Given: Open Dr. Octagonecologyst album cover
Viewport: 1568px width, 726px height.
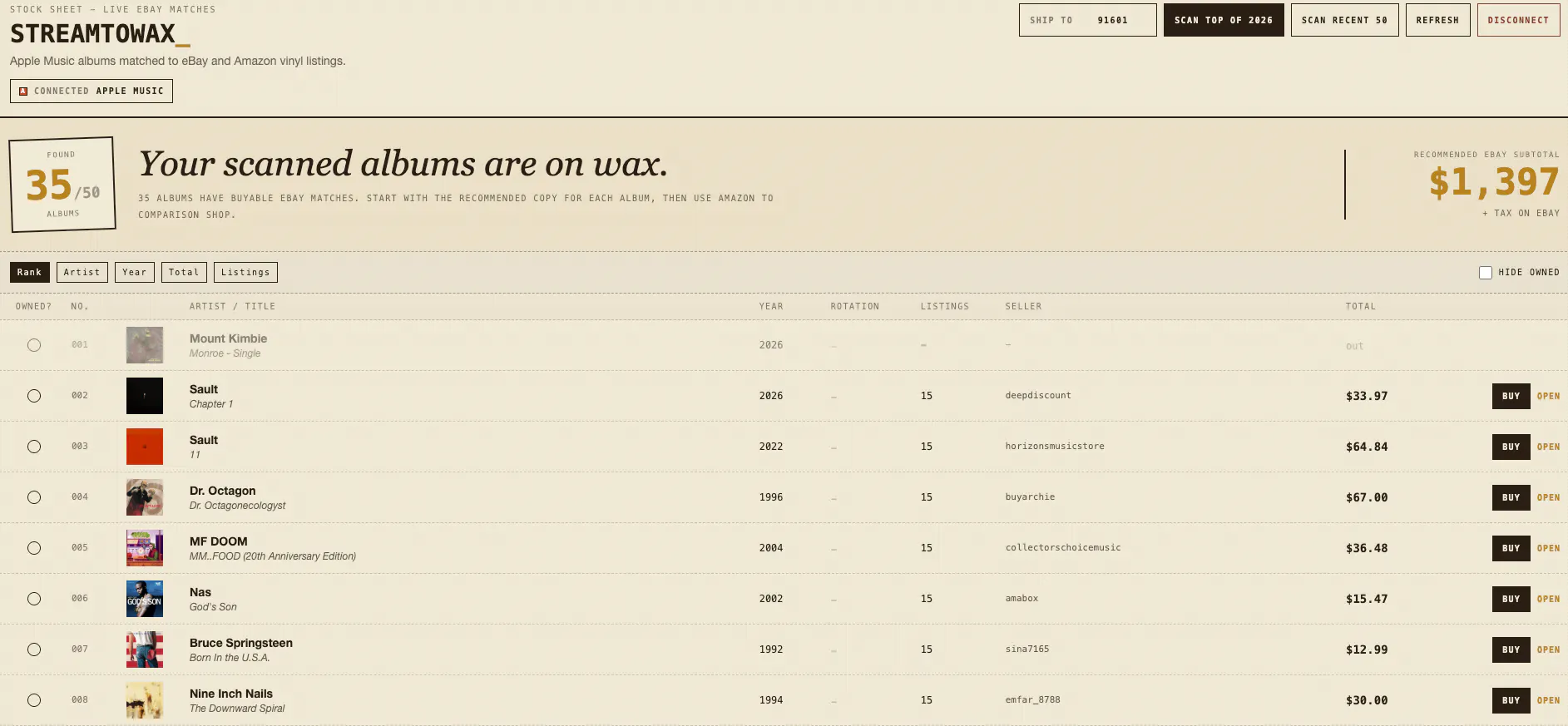Looking at the screenshot, I should click(x=145, y=497).
